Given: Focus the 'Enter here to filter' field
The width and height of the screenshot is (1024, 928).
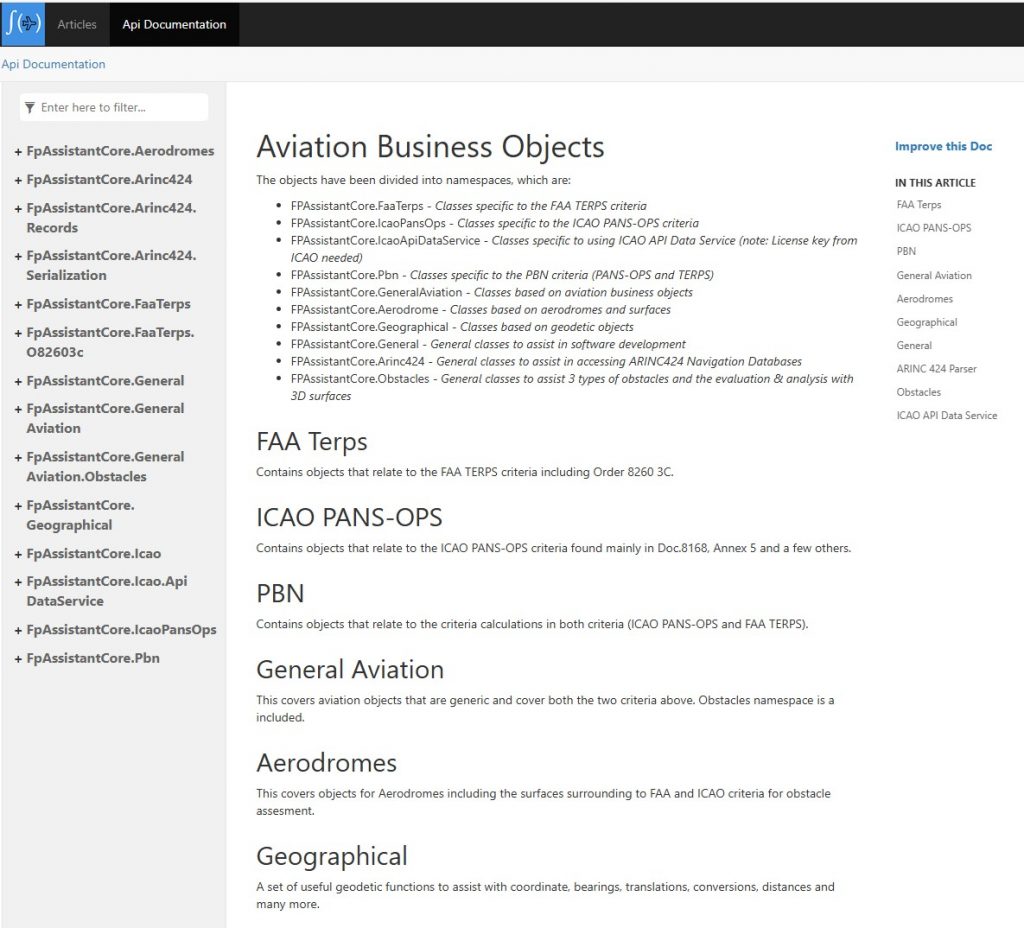Looking at the screenshot, I should (x=120, y=107).
